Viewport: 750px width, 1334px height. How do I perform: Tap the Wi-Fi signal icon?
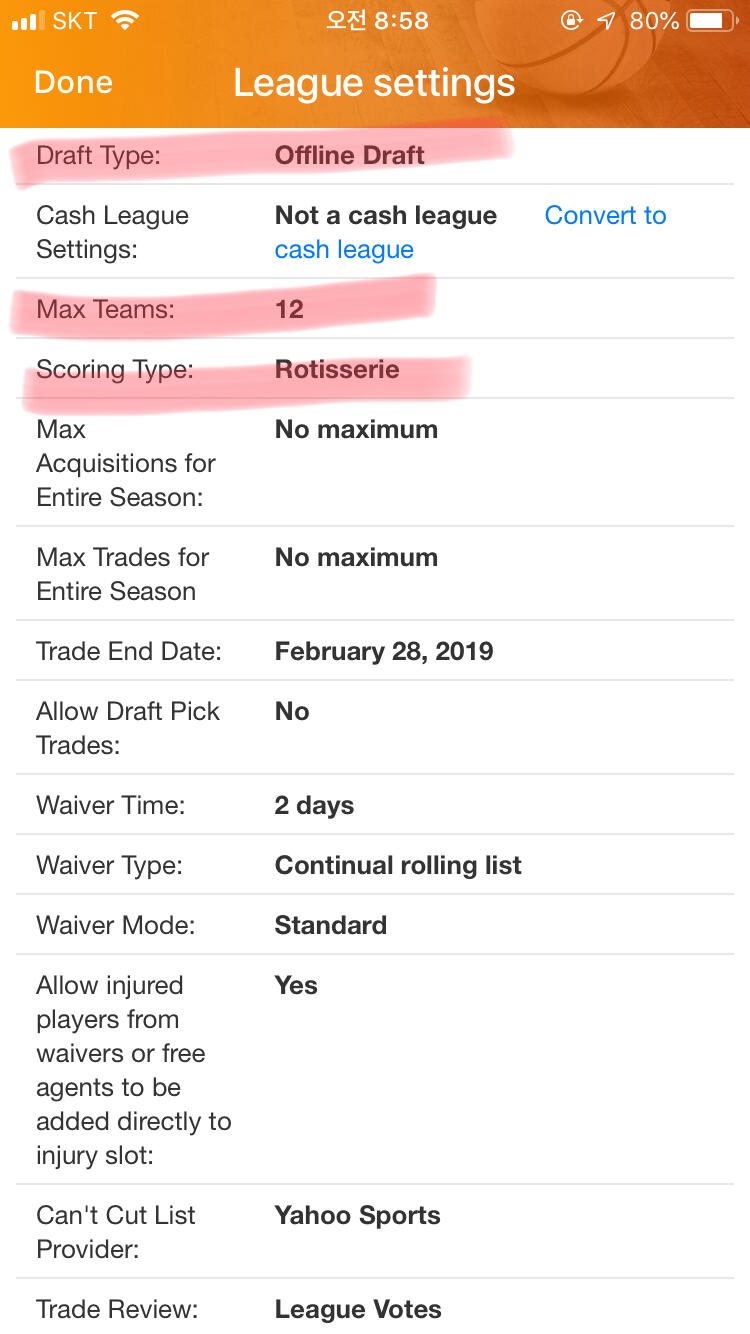[125, 21]
